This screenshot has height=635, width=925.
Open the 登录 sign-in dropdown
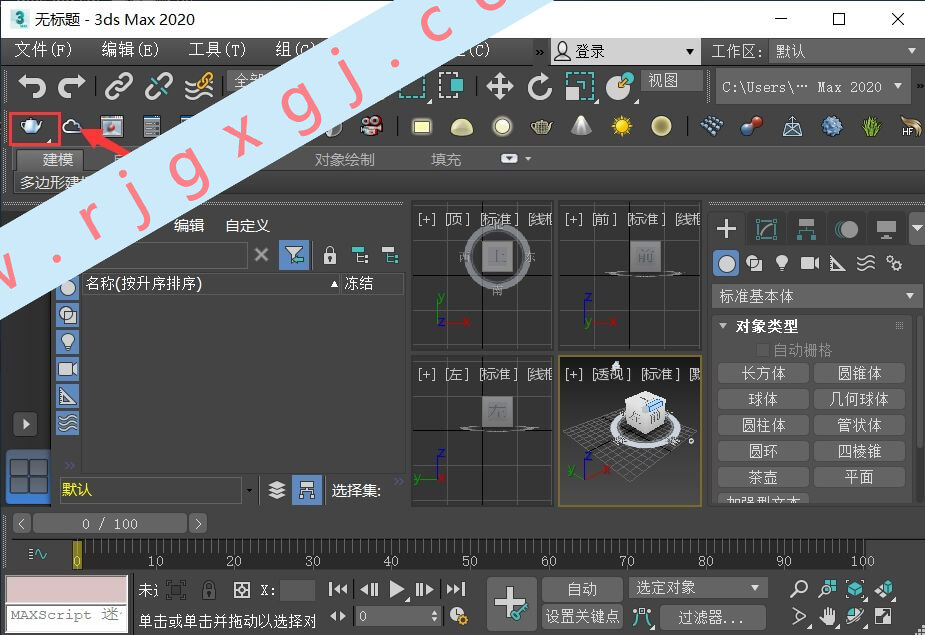(626, 52)
